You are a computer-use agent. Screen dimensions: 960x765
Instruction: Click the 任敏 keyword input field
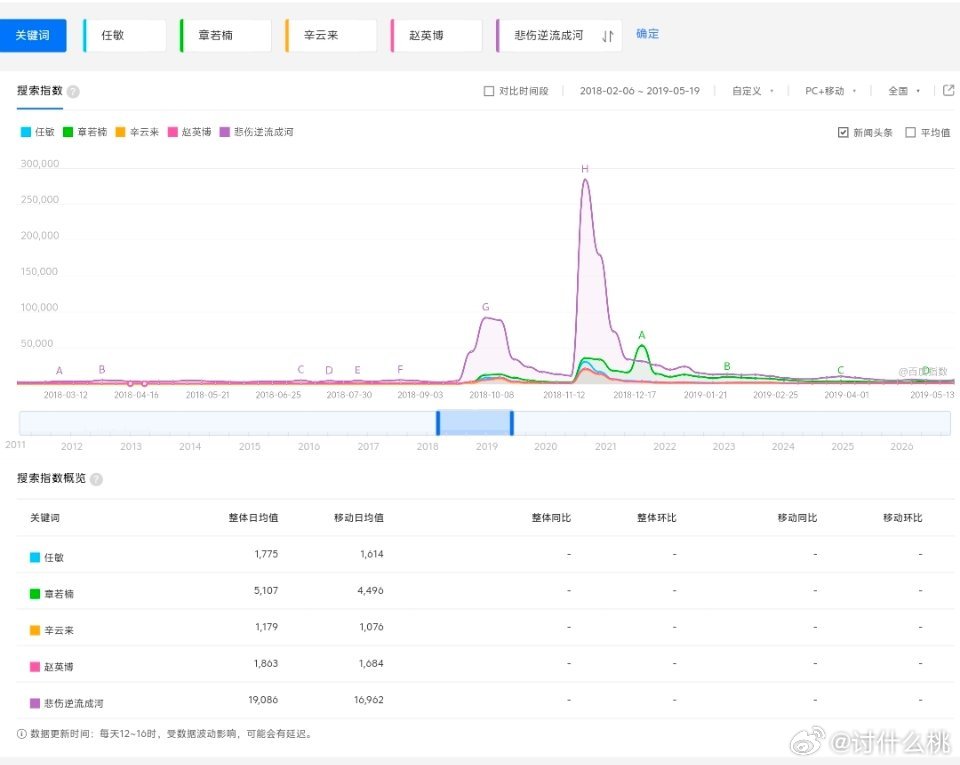pyautogui.click(x=125, y=35)
